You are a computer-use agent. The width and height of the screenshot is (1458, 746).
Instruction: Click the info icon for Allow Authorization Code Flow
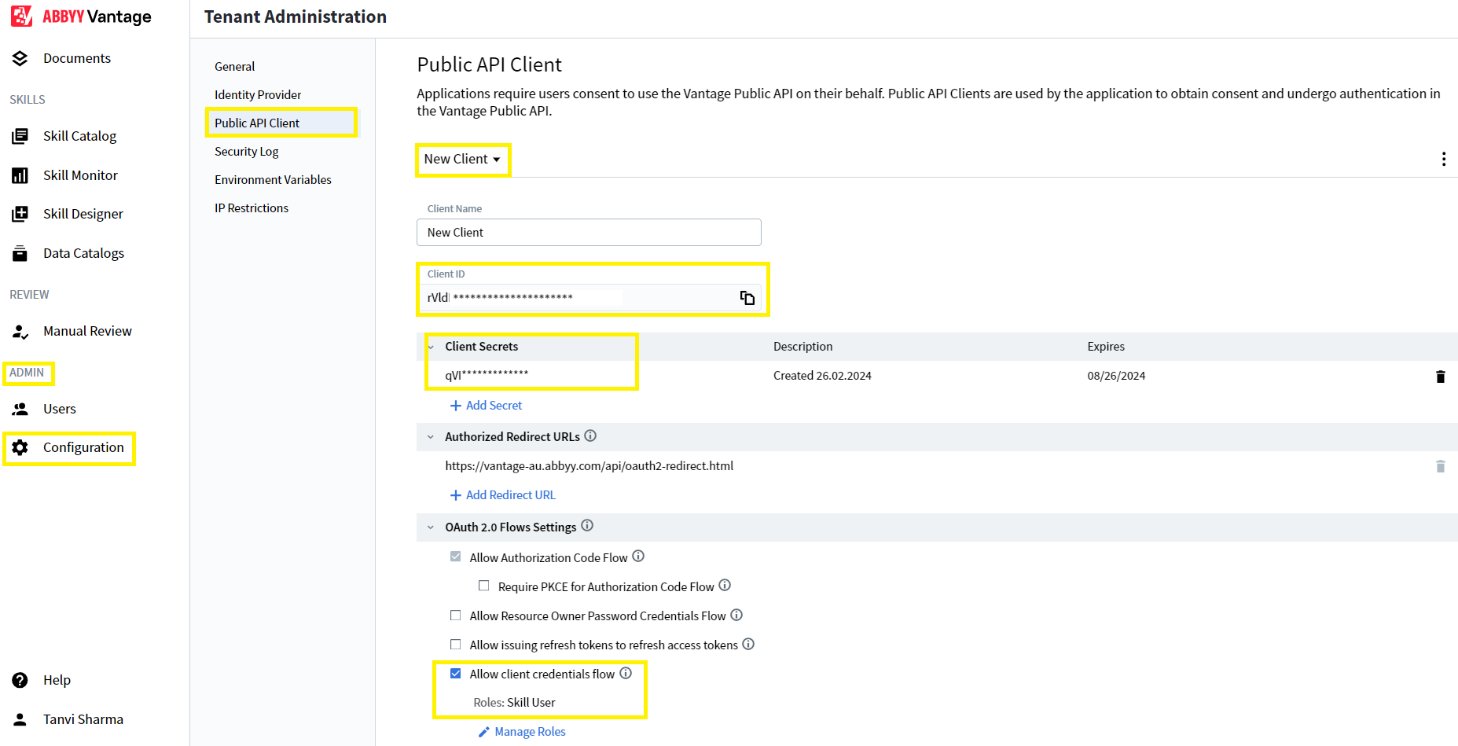(638, 557)
